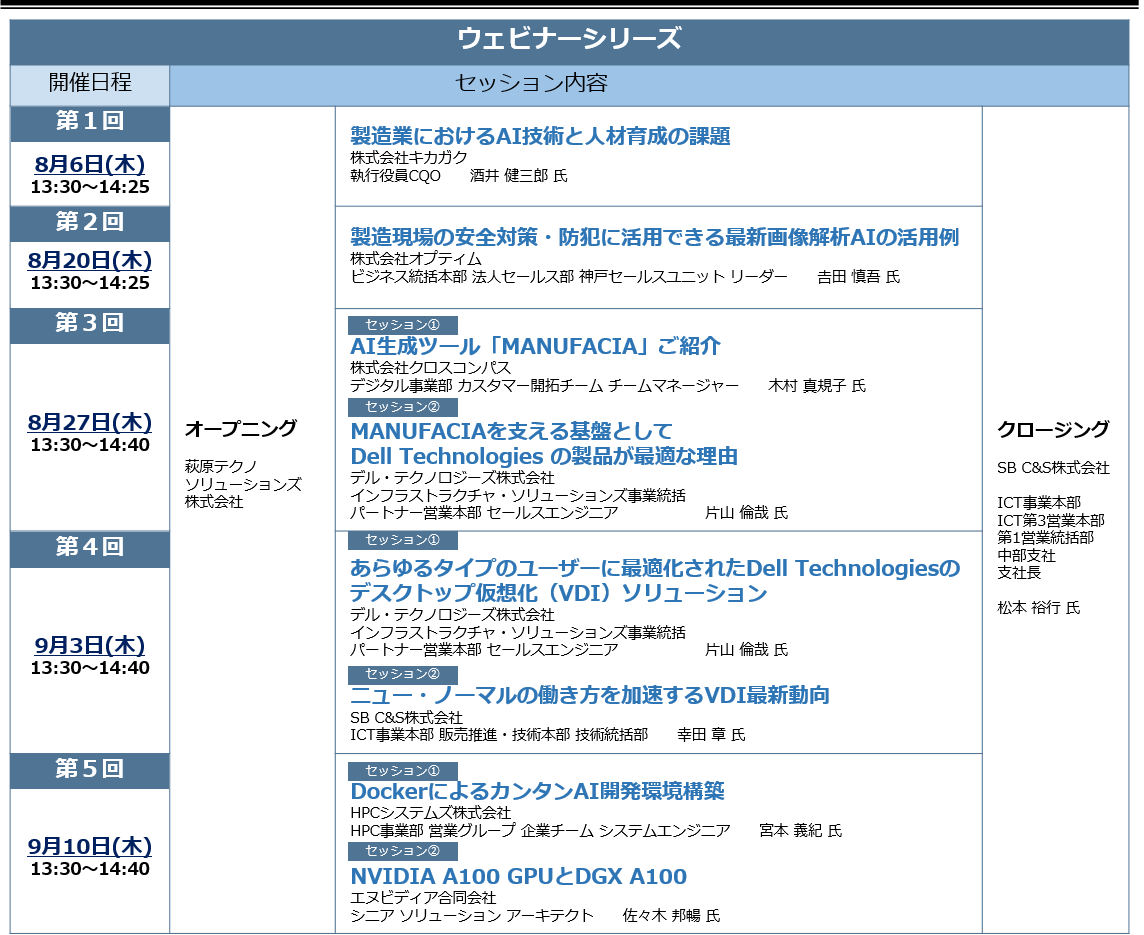Click title DockerによるカンタンAI開発環境構築

click(x=537, y=791)
